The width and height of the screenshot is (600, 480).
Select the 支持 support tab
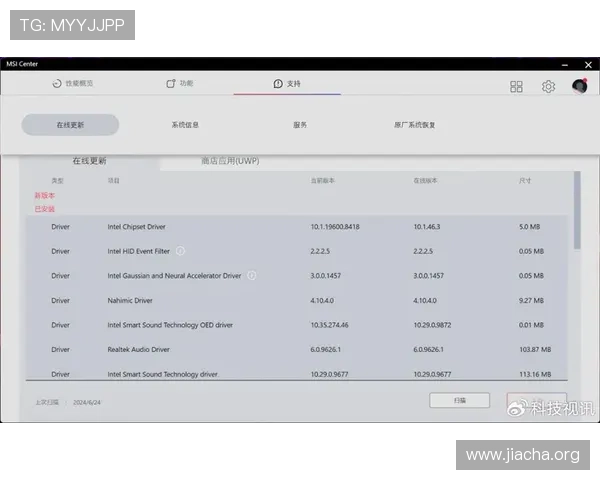pos(287,83)
